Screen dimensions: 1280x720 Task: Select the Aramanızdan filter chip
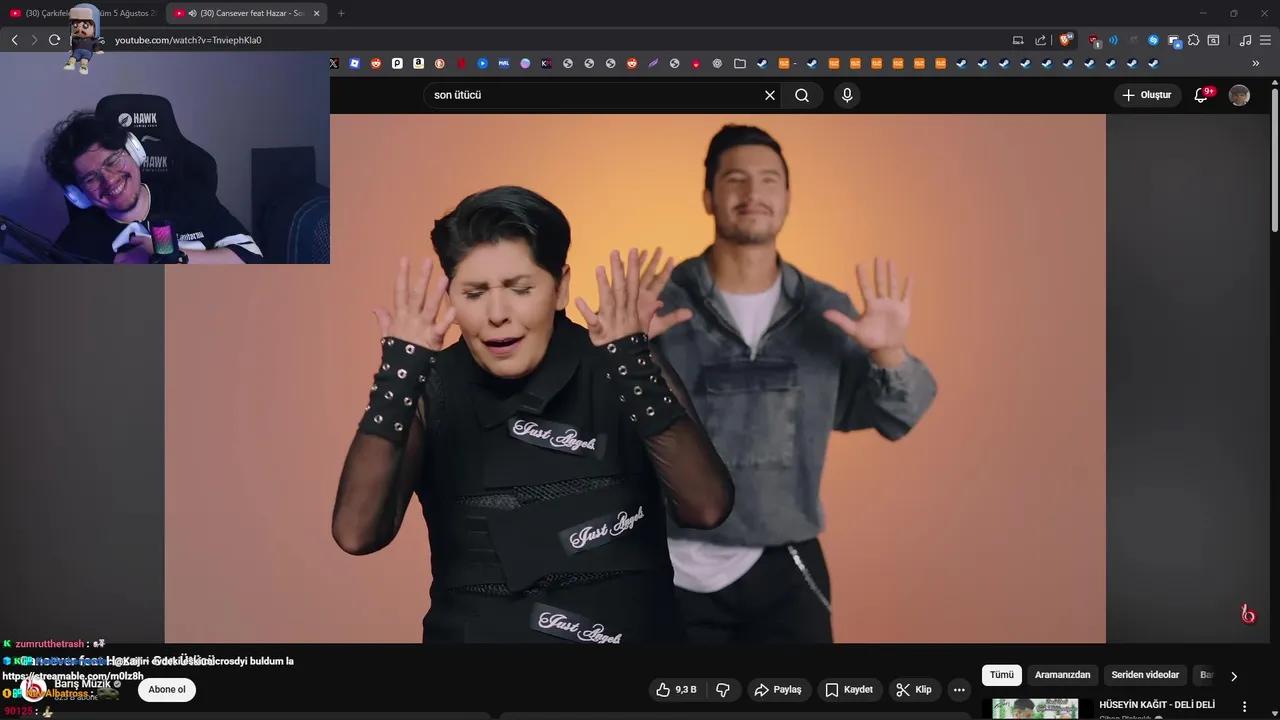coord(1062,675)
